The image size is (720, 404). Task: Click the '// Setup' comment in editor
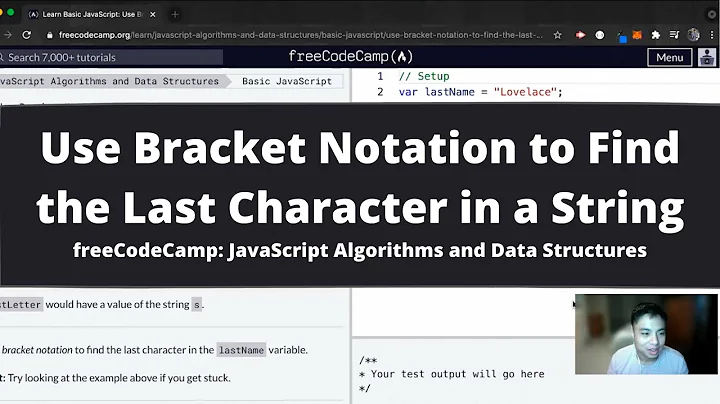click(x=424, y=76)
